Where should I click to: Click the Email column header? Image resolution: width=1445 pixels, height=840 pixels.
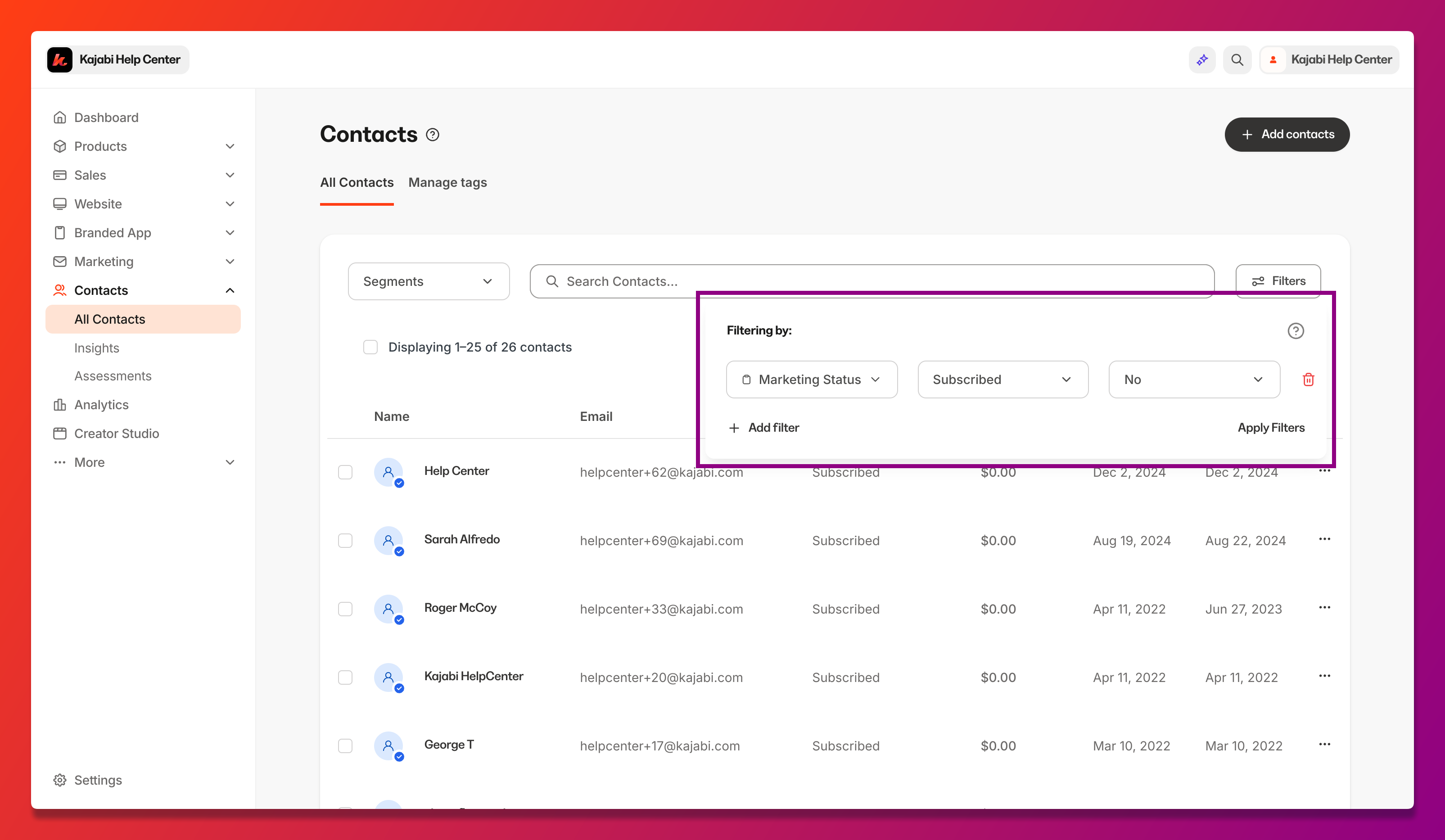[x=596, y=417]
